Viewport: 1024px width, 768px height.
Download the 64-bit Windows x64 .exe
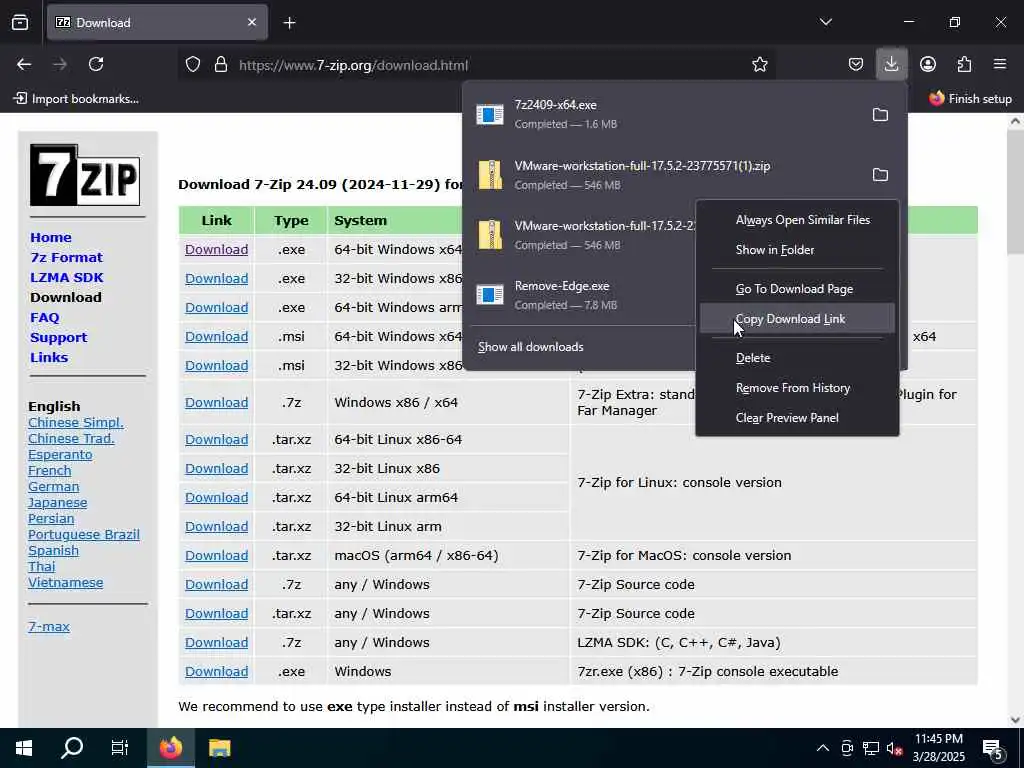pos(216,249)
